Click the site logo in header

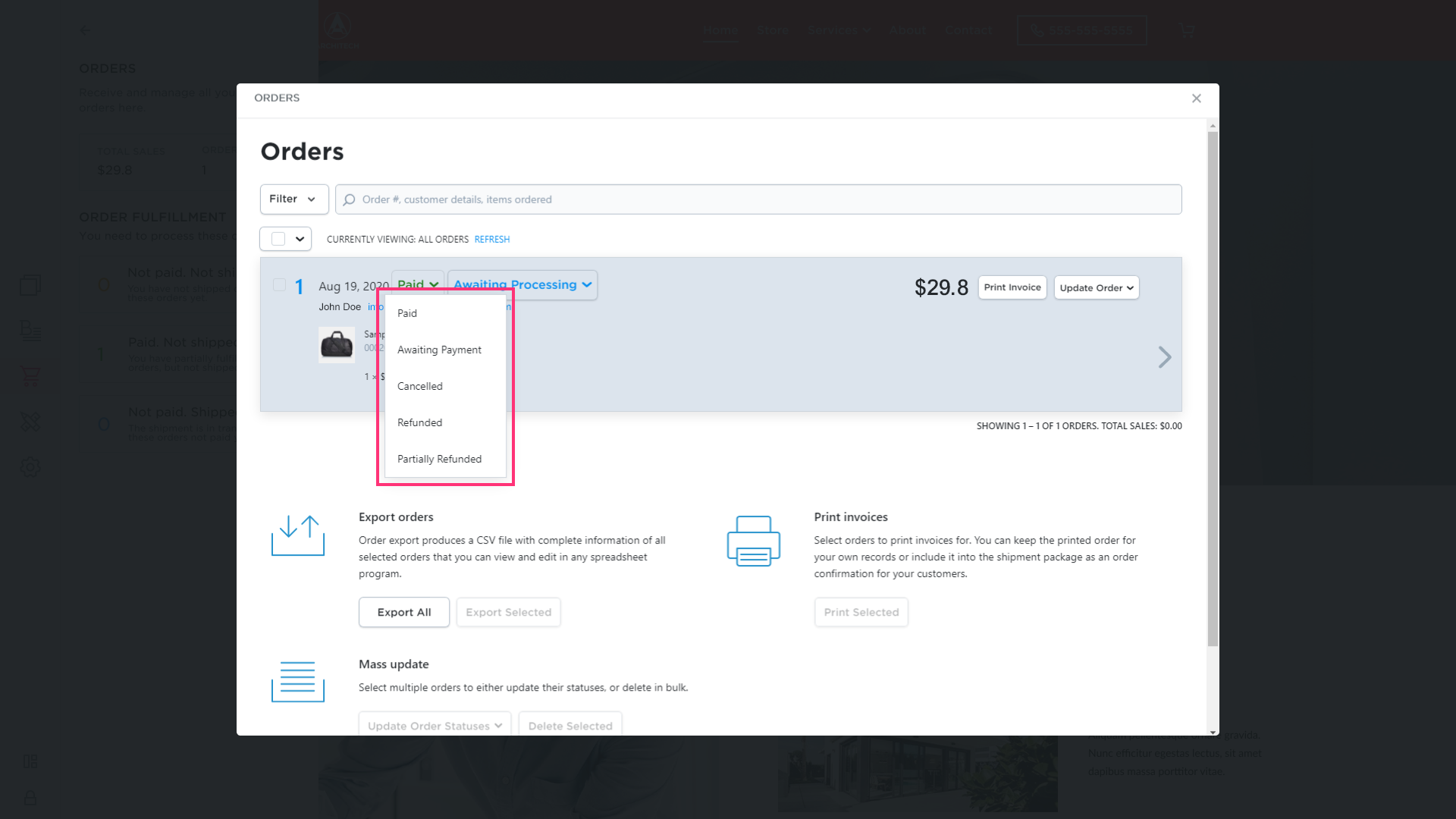pyautogui.click(x=338, y=30)
